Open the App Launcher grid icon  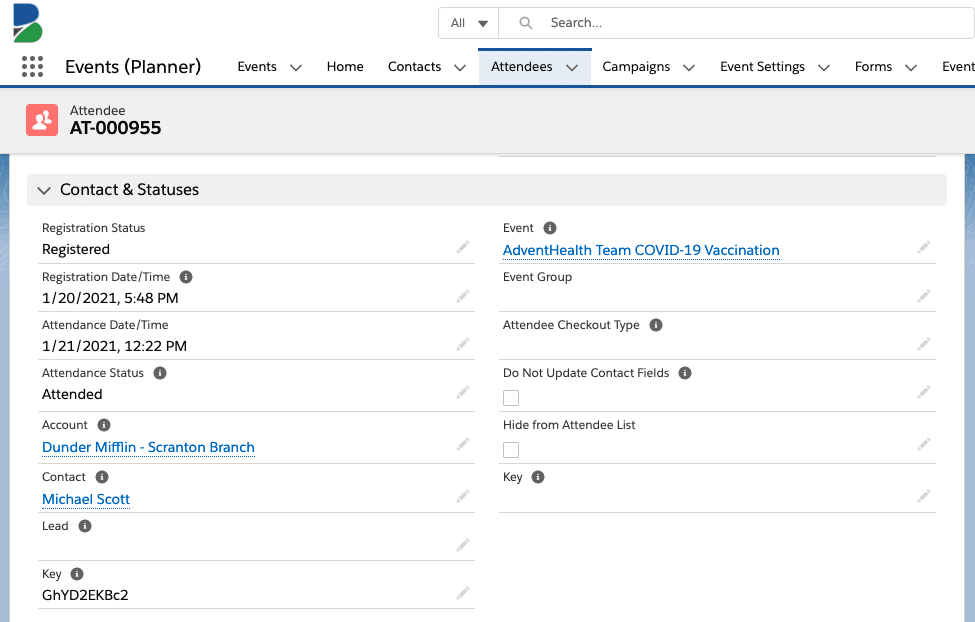(x=32, y=67)
